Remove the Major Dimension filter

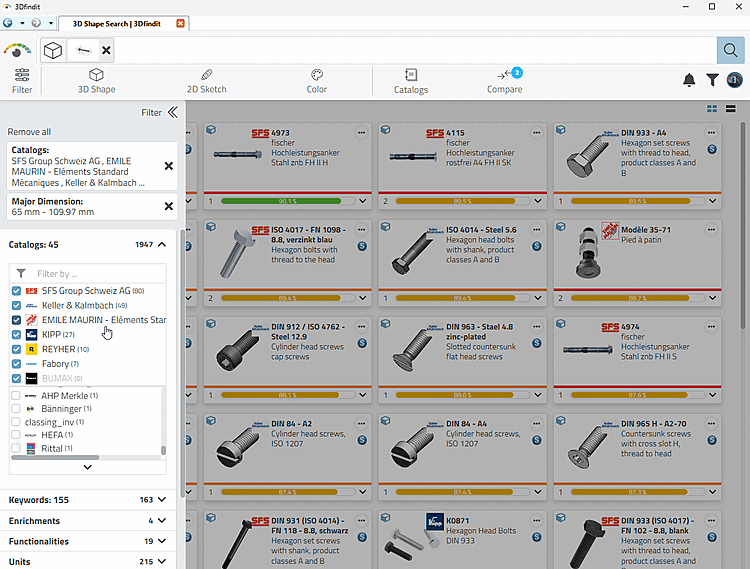[x=169, y=206]
